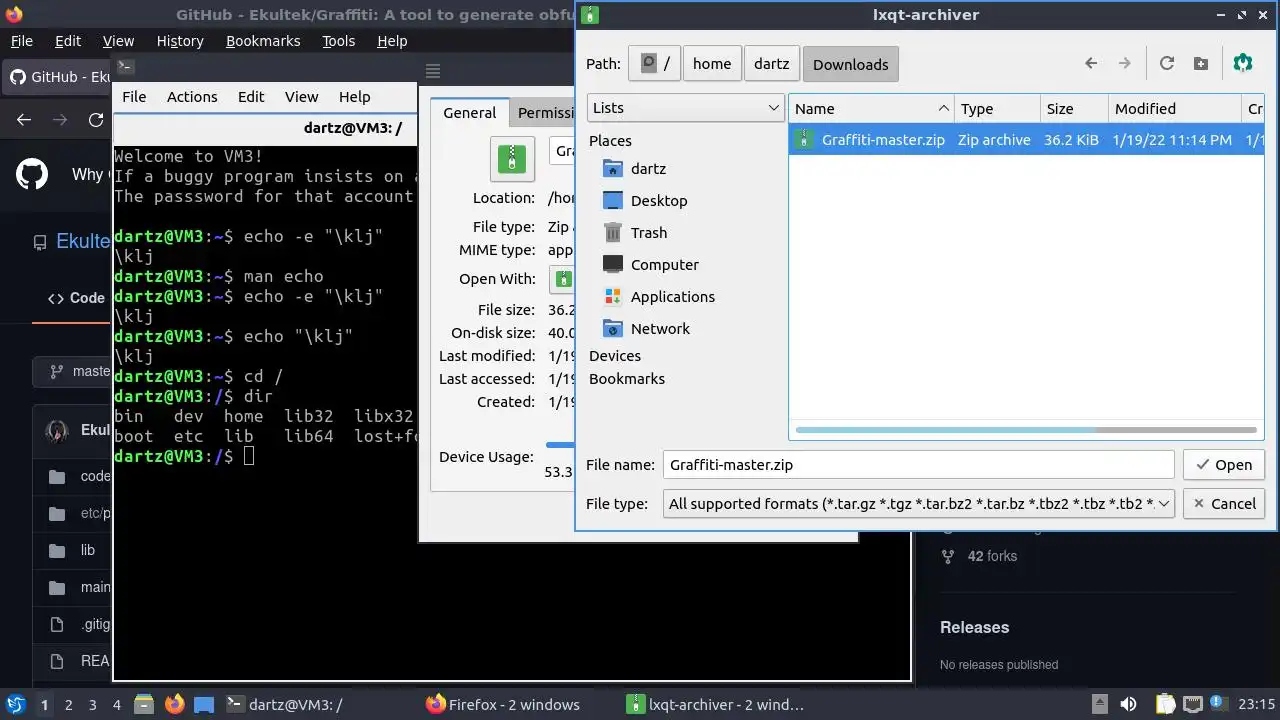Screen dimensions: 1280x720
Task: Open the '42 forks' link
Action: click(981, 556)
